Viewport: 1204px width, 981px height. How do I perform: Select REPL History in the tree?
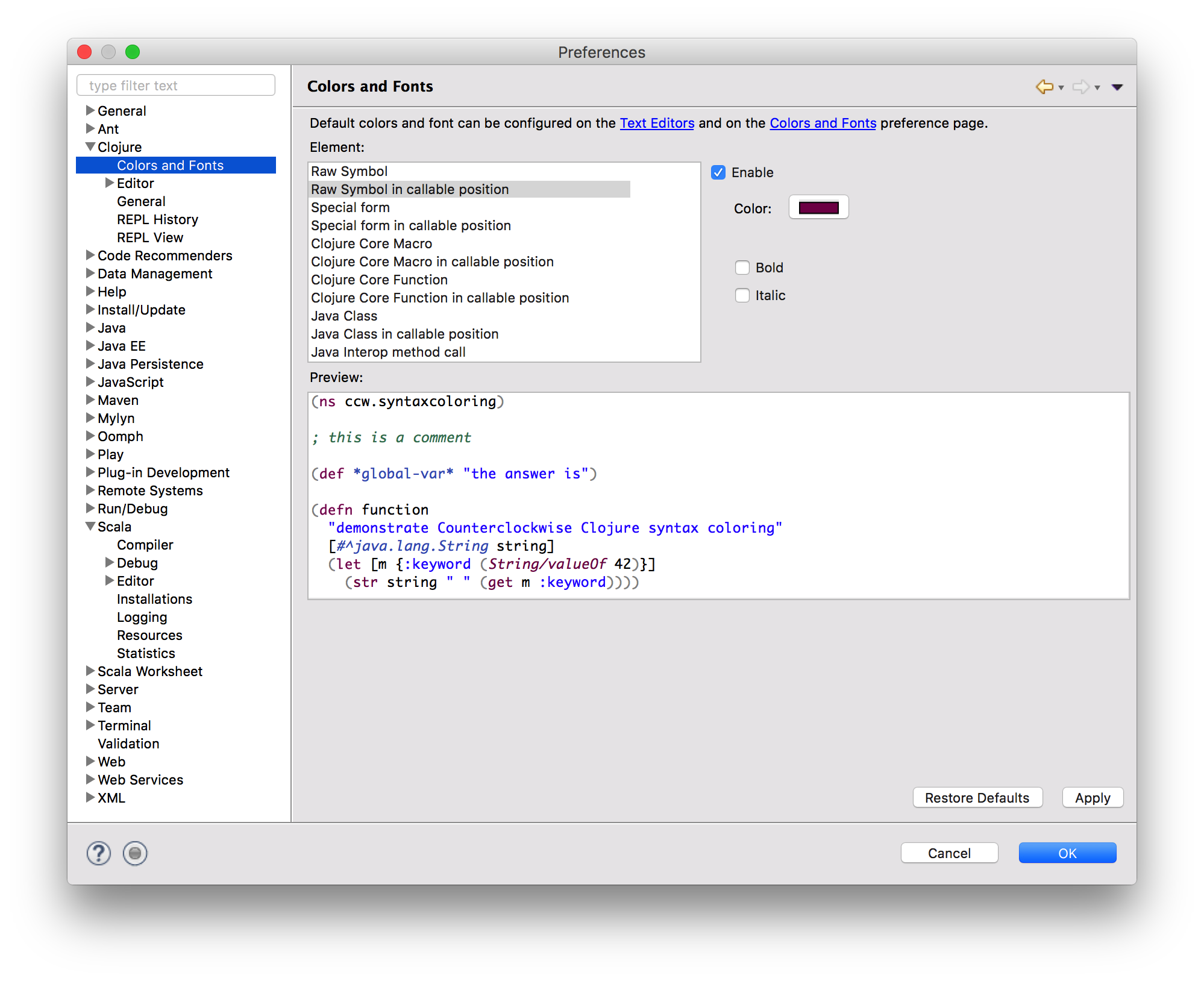[157, 219]
